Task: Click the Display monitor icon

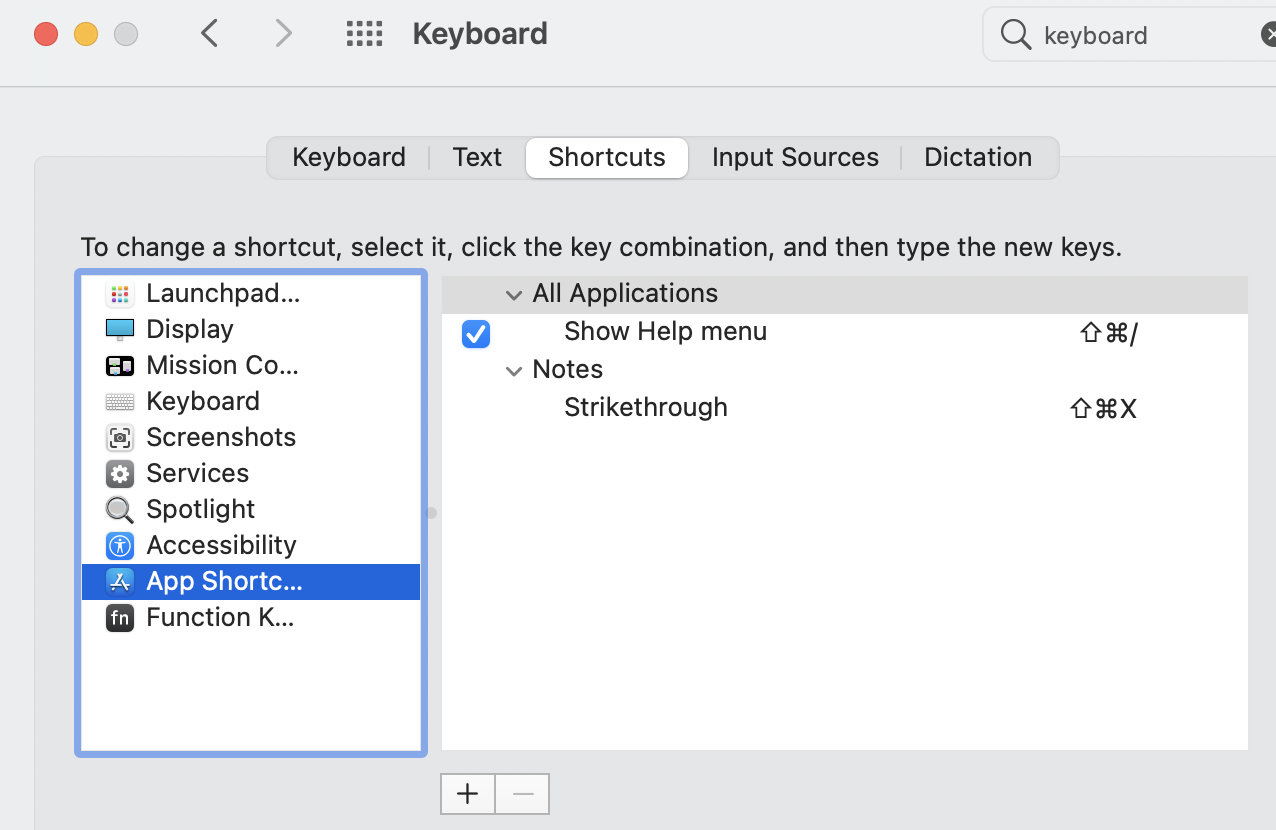Action: click(120, 329)
